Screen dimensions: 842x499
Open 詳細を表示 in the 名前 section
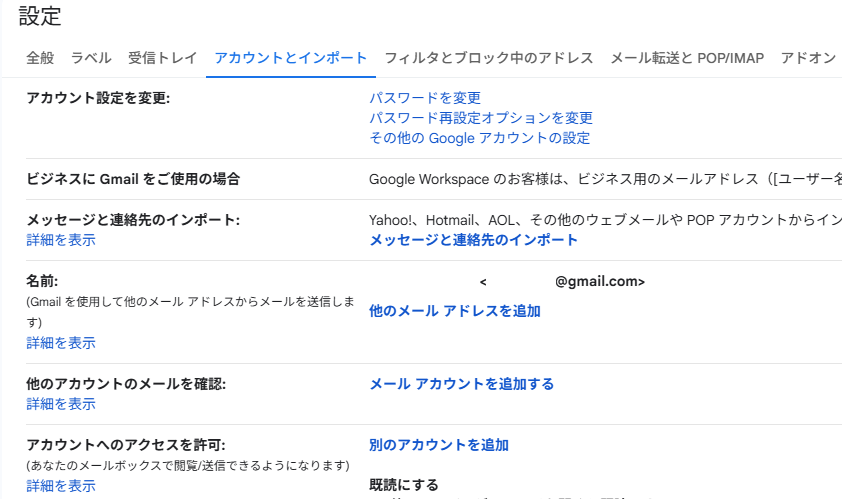pyautogui.click(x=61, y=343)
